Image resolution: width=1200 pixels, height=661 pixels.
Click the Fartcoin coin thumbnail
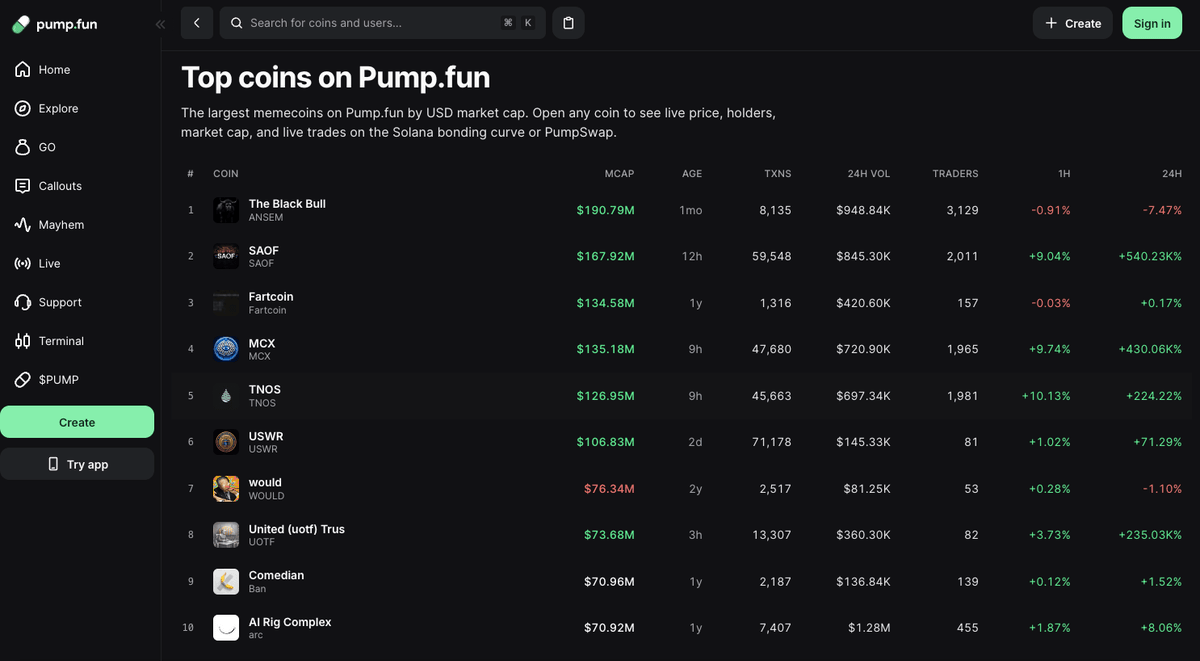click(x=226, y=303)
